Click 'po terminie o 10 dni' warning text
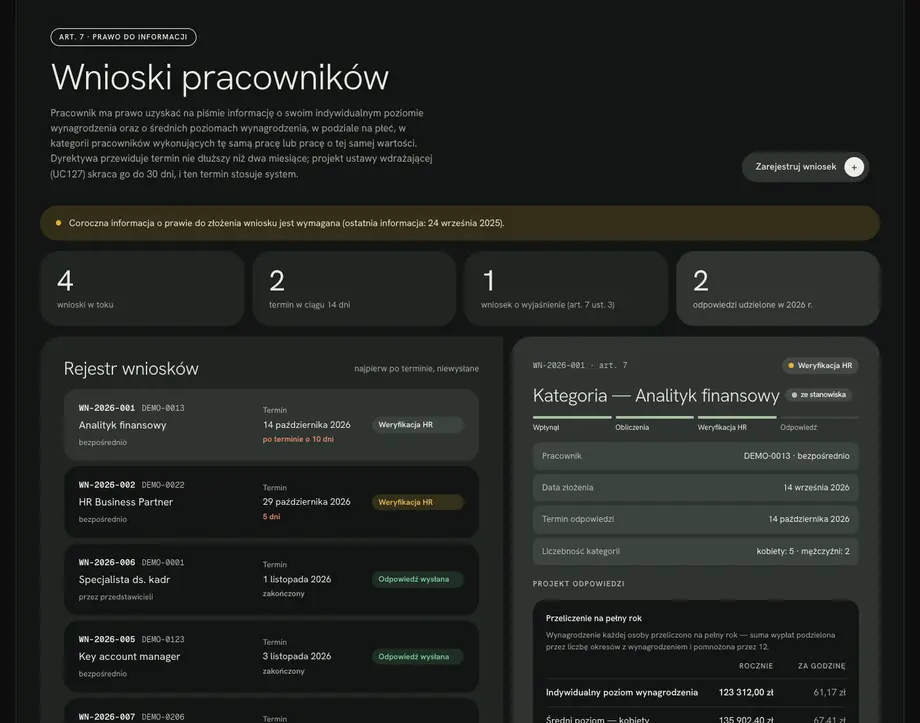Viewport: 920px width, 723px height. click(x=298, y=439)
